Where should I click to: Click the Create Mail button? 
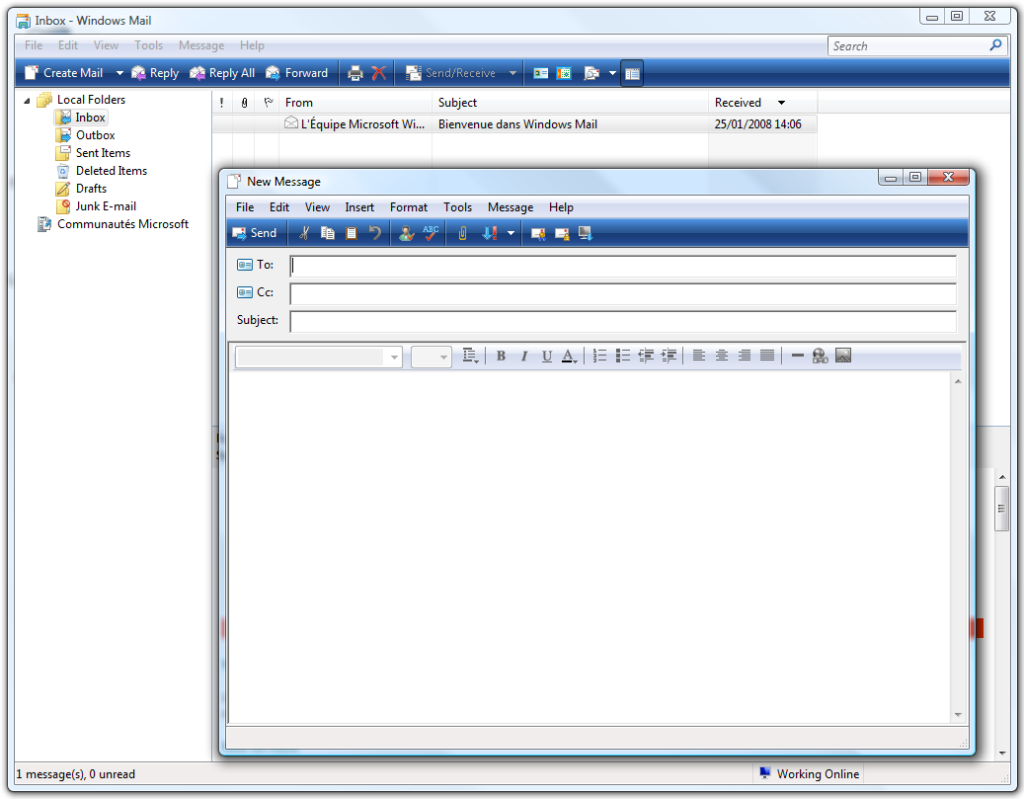pos(65,73)
